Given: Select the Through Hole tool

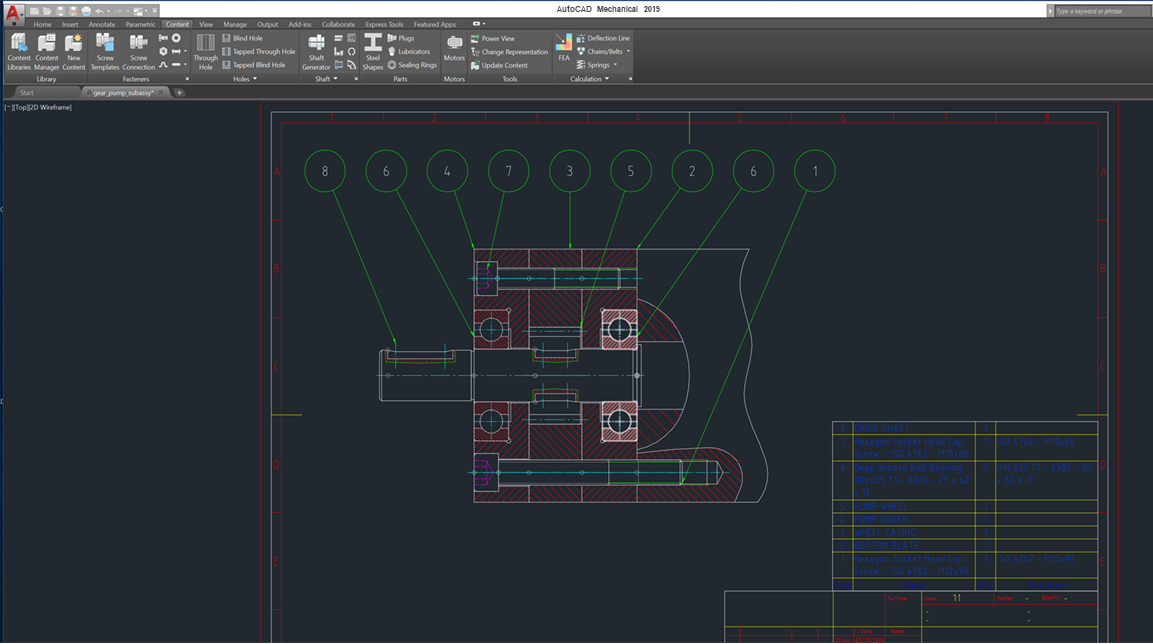Looking at the screenshot, I should 205,51.
